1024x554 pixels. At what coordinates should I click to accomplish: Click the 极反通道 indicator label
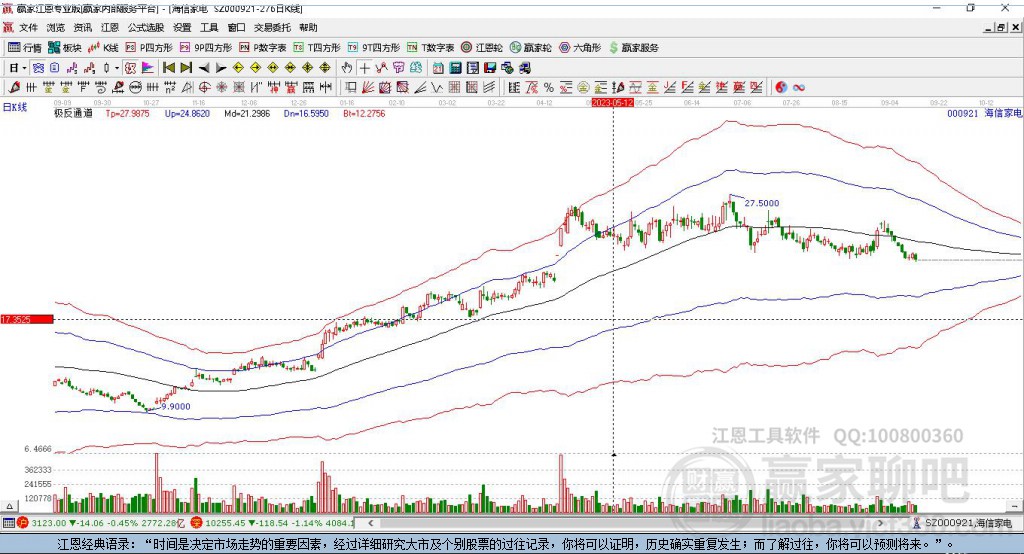(73, 114)
